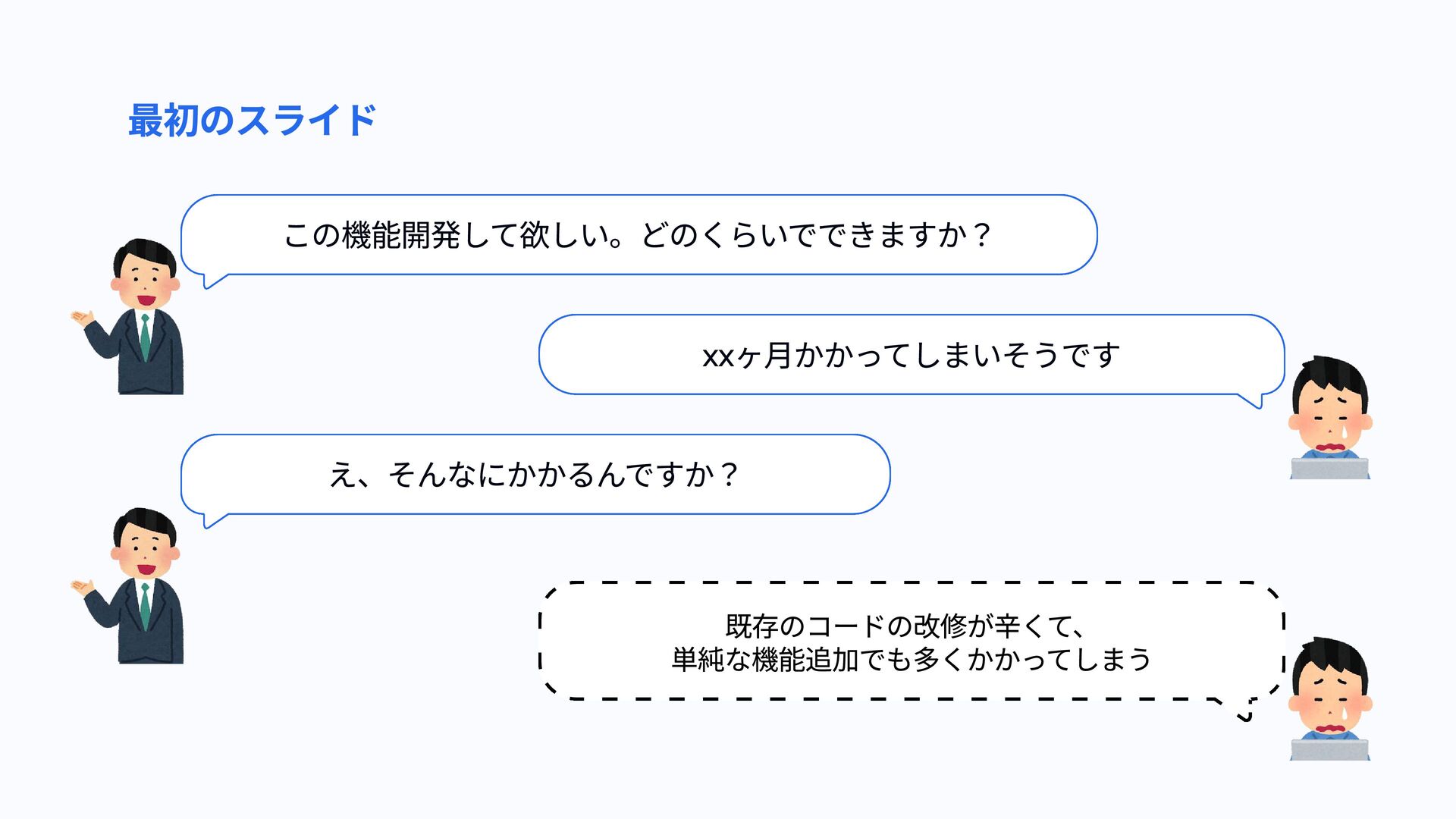Image resolution: width=1456 pixels, height=819 pixels.
Task: Select bubble asking この機能開発して欲しい
Action: pos(639,235)
